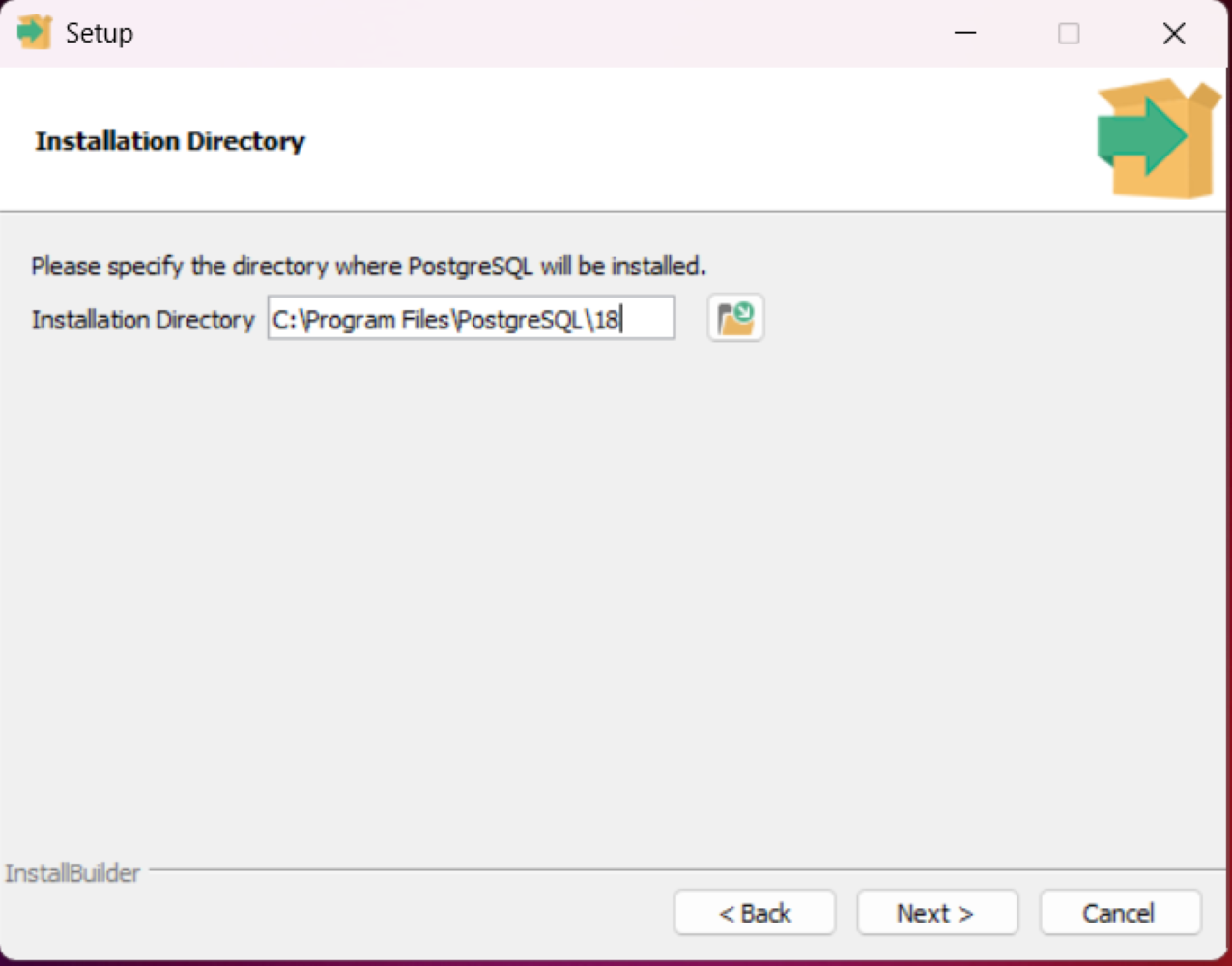Screen dimensions: 1232x966
Task: Click the InstallBuilder label
Action: 72,873
